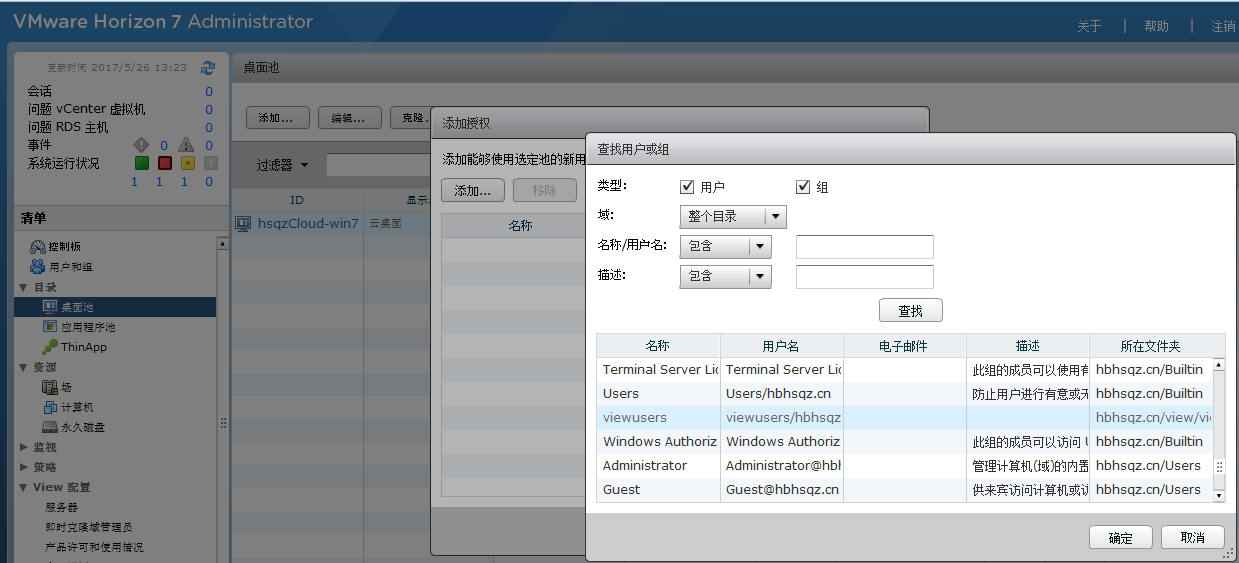Select the Administrator row in results
This screenshot has width=1239, height=563.
click(x=904, y=465)
